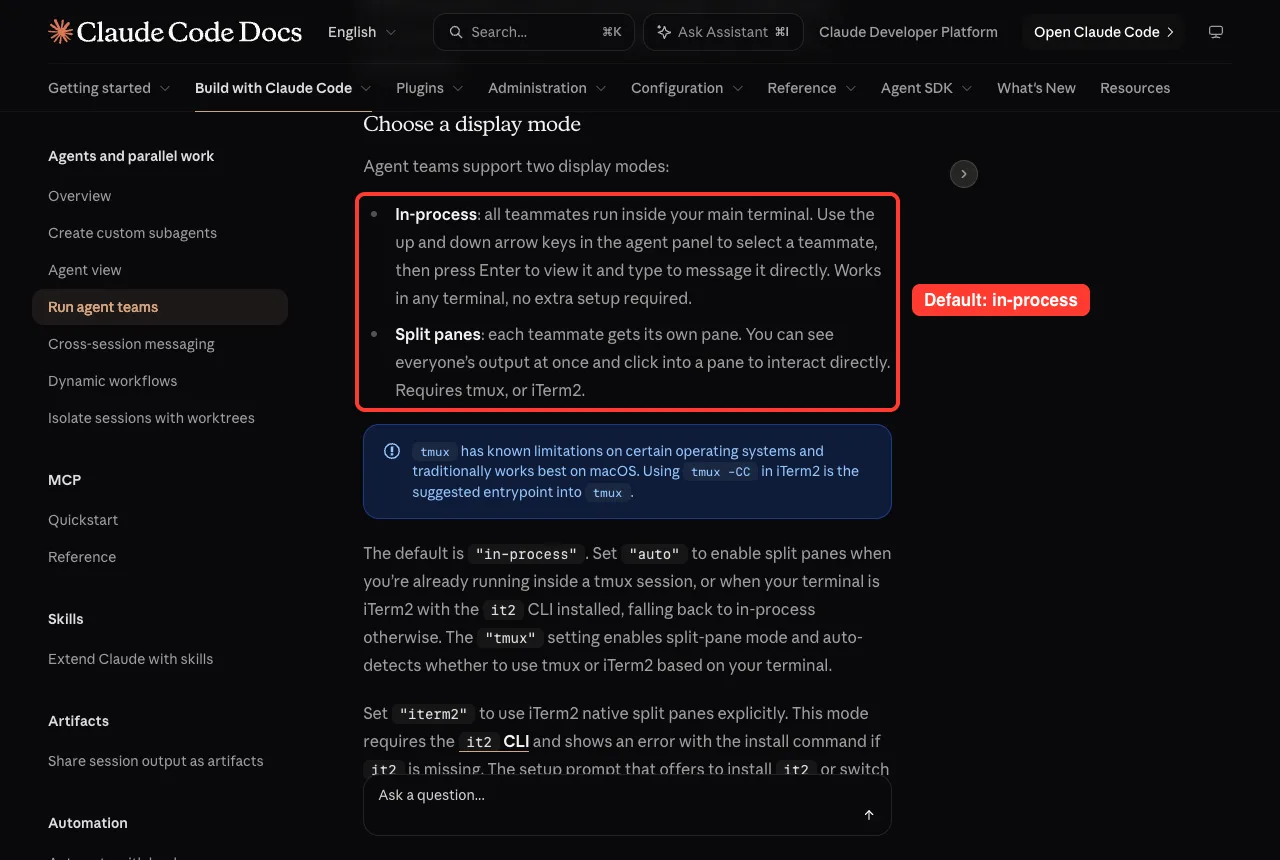Expand the Build with Claude Code menu
The width and height of the screenshot is (1280, 860).
(283, 88)
